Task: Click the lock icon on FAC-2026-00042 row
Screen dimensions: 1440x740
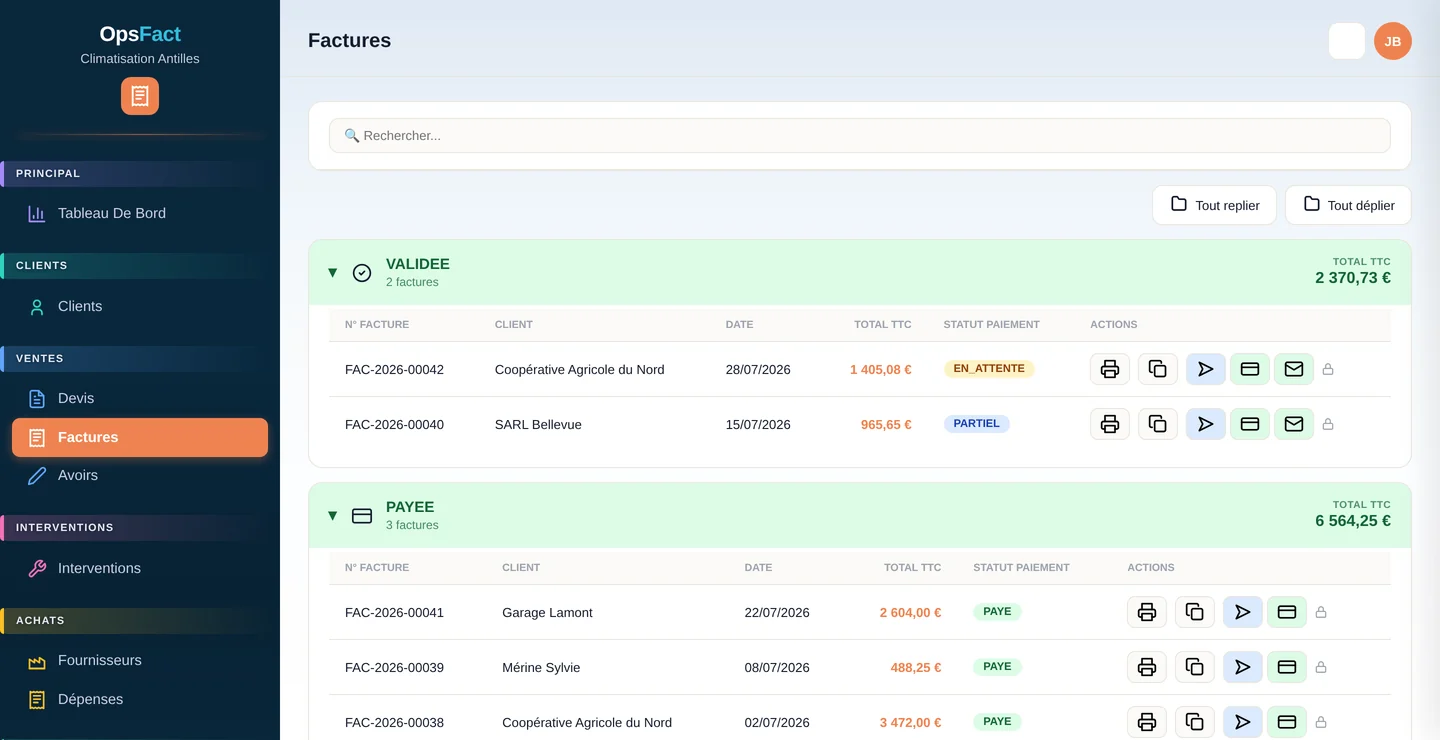Action: tap(1328, 369)
